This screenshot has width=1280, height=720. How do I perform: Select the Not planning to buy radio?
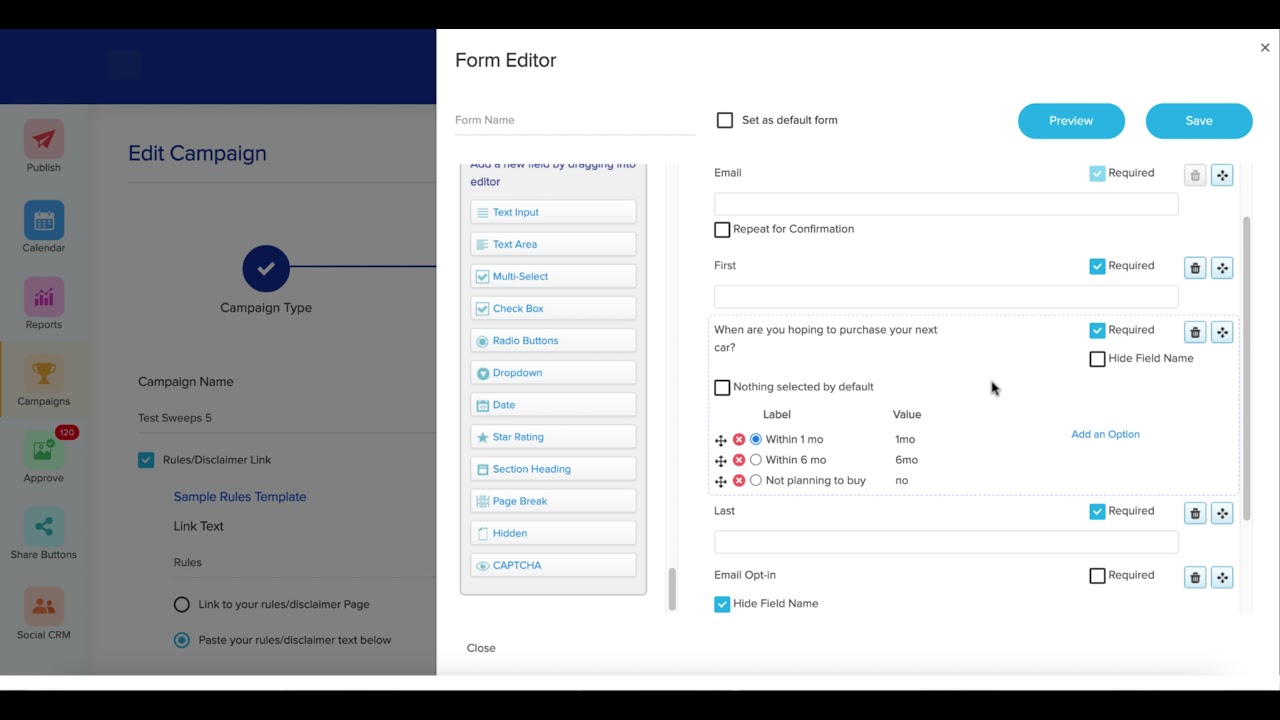tap(756, 481)
